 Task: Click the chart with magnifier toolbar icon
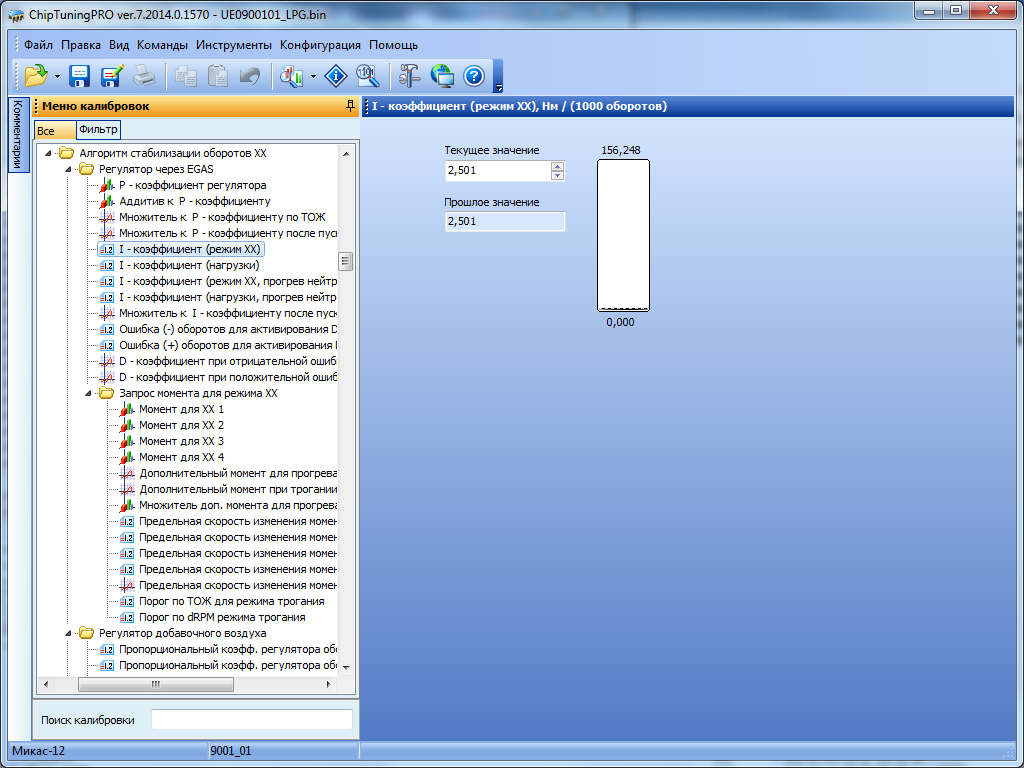click(x=292, y=76)
